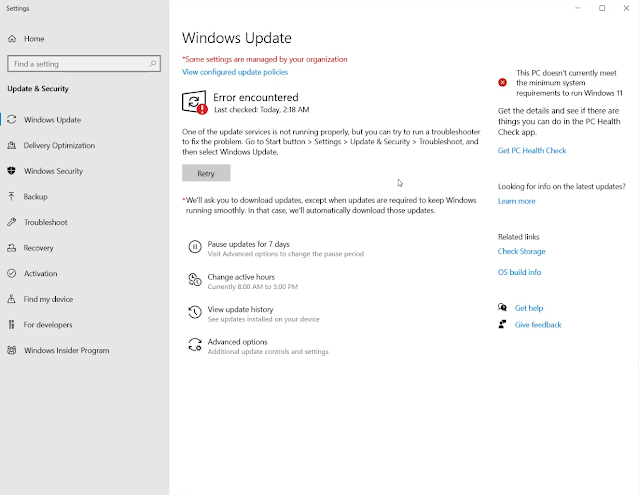The image size is (639, 495).
Task: Click Get PC Health Check link
Action: coord(532,150)
